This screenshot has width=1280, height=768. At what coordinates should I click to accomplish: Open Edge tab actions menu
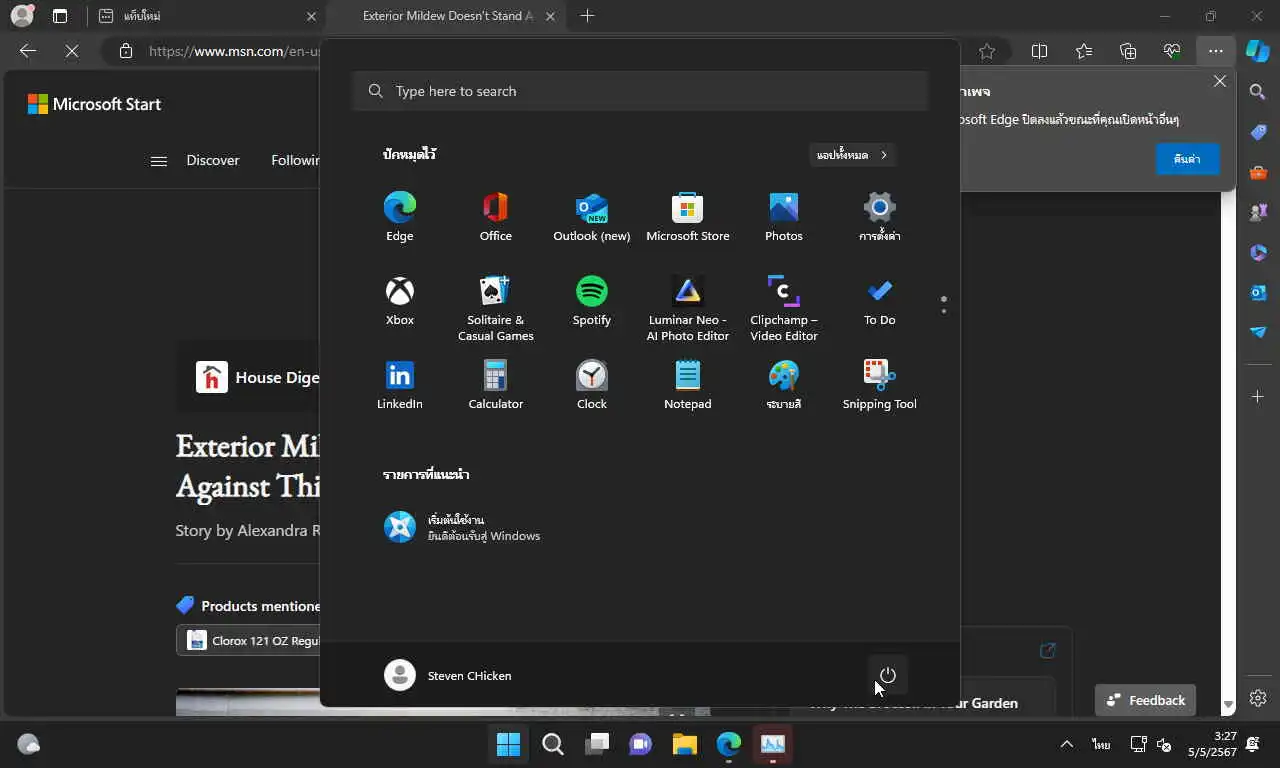(x=60, y=16)
